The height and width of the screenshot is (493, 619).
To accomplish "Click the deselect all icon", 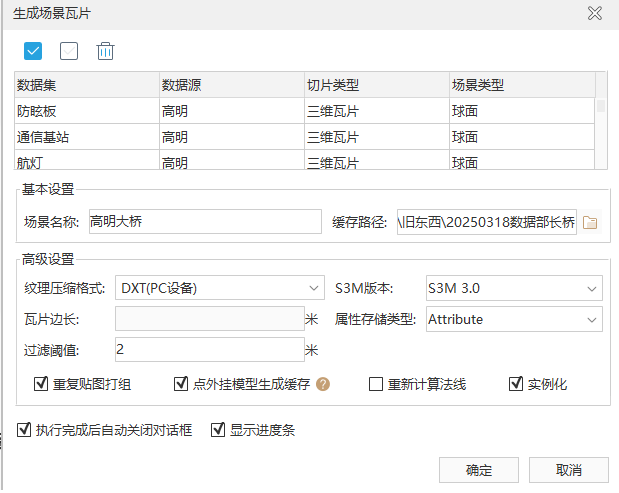I will (x=69, y=50).
